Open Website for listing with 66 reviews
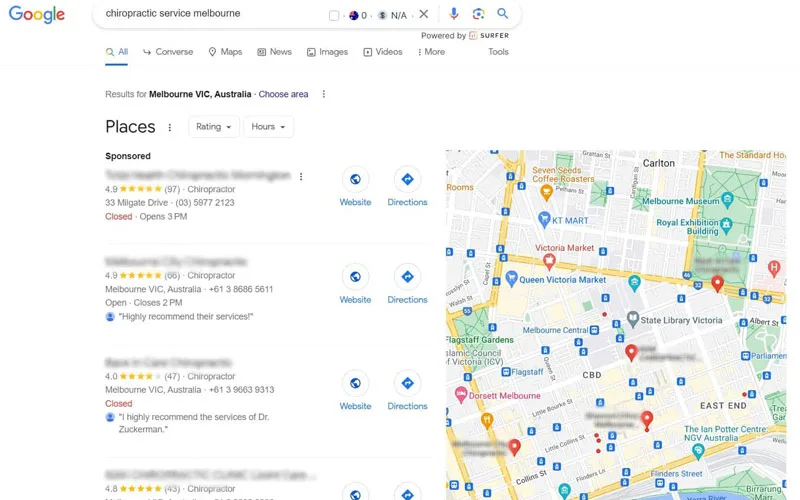Viewport: 800px width, 500px height. click(355, 284)
